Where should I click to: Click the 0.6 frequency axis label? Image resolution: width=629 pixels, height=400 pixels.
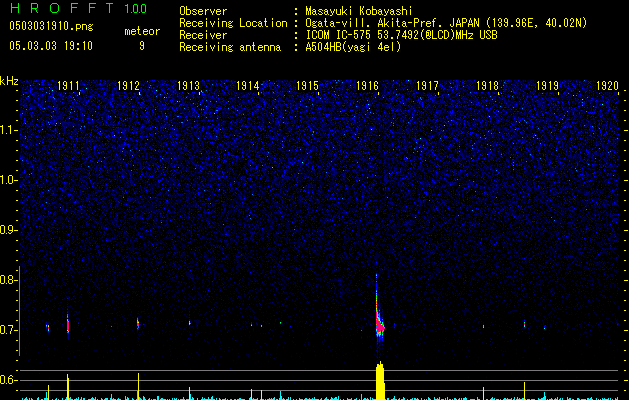click(x=9, y=380)
